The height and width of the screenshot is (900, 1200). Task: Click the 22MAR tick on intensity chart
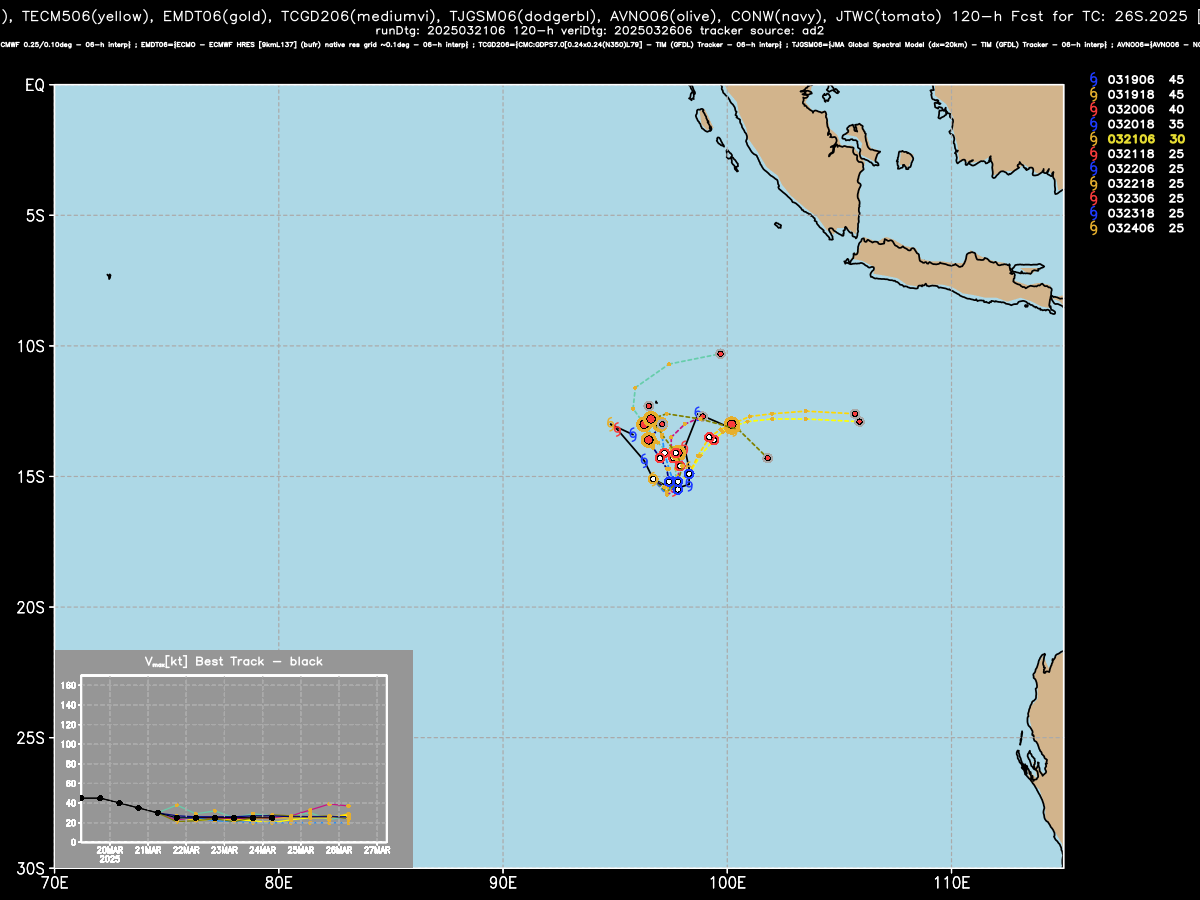(186, 850)
